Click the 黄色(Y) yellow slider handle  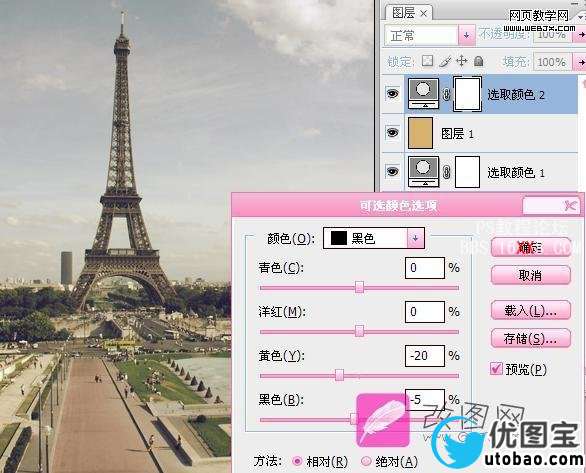[x=339, y=375]
